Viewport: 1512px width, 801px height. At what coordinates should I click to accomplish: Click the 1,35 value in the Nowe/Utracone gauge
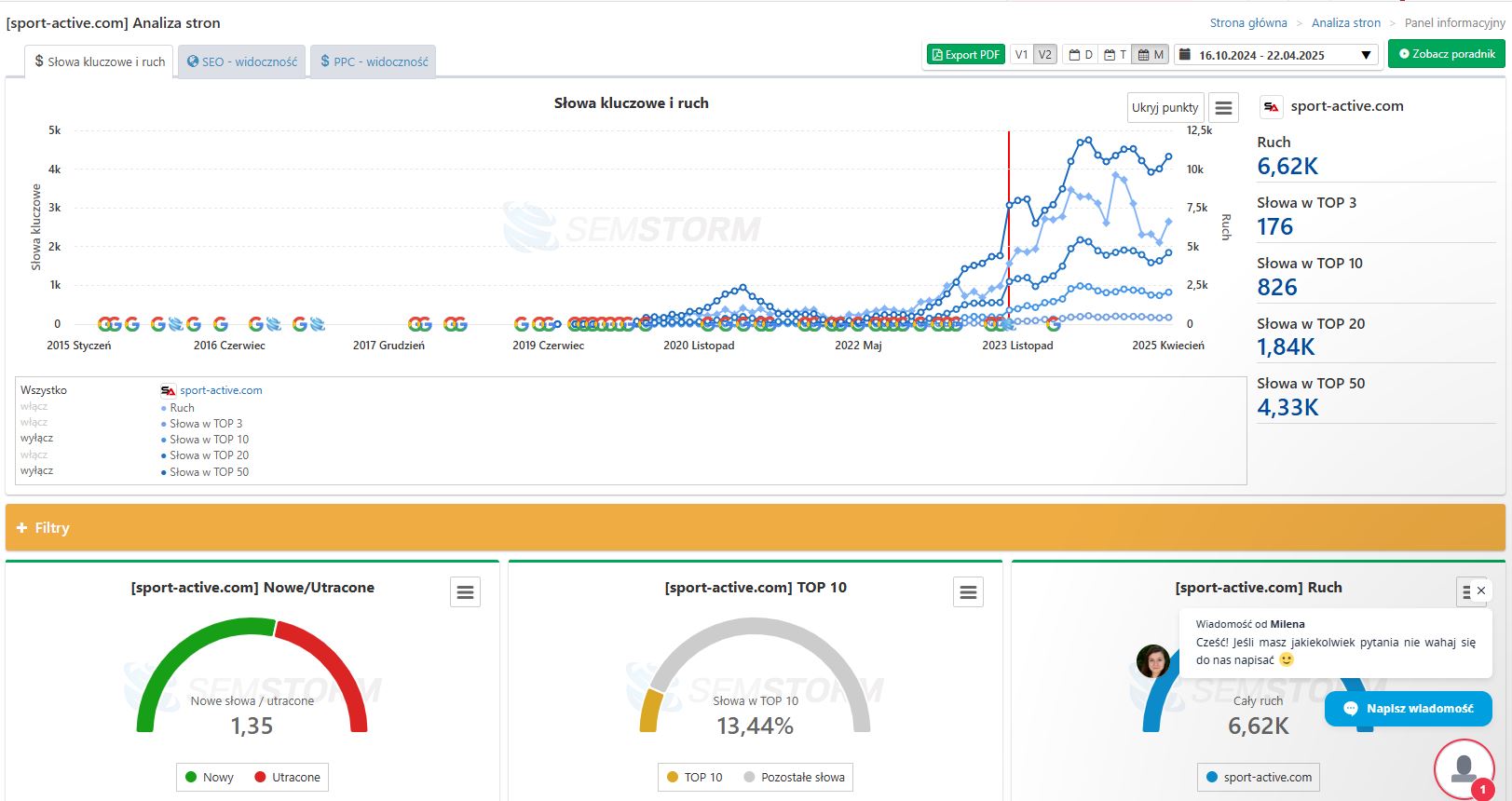[252, 726]
